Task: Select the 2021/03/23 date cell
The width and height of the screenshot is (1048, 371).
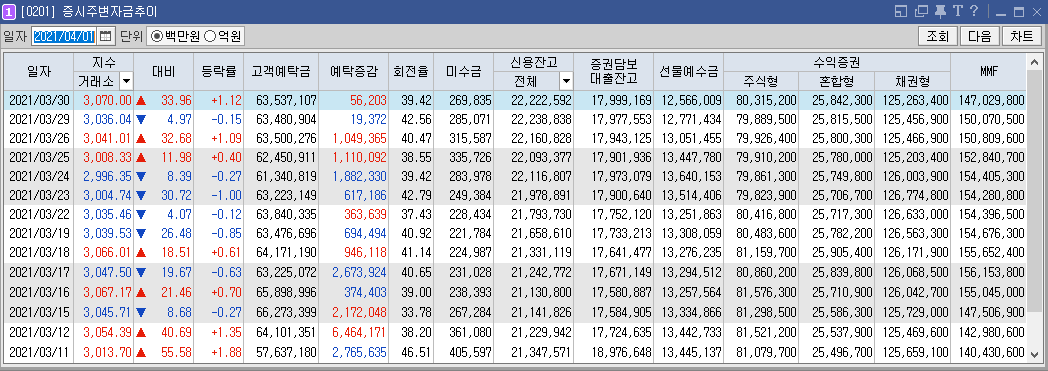Action: [x=39, y=196]
